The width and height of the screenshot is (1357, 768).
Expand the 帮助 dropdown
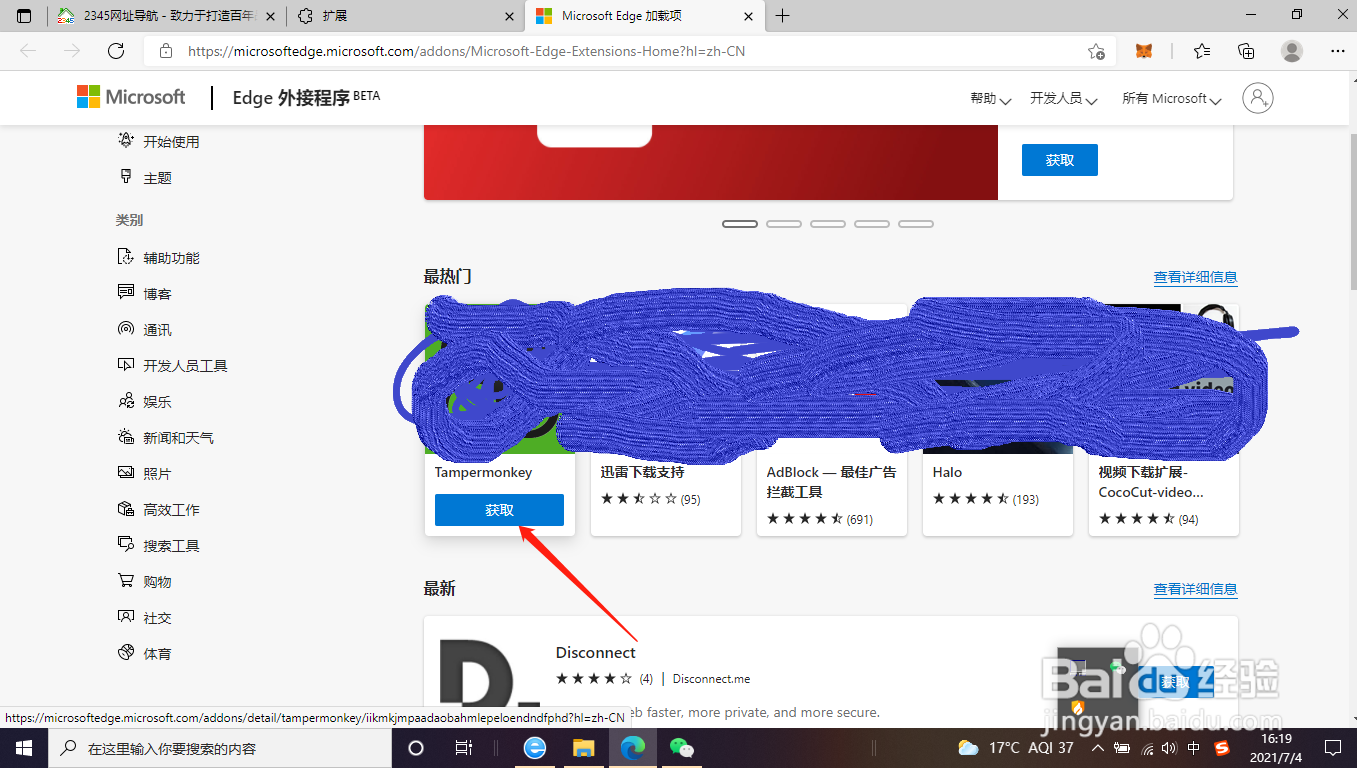coord(990,98)
